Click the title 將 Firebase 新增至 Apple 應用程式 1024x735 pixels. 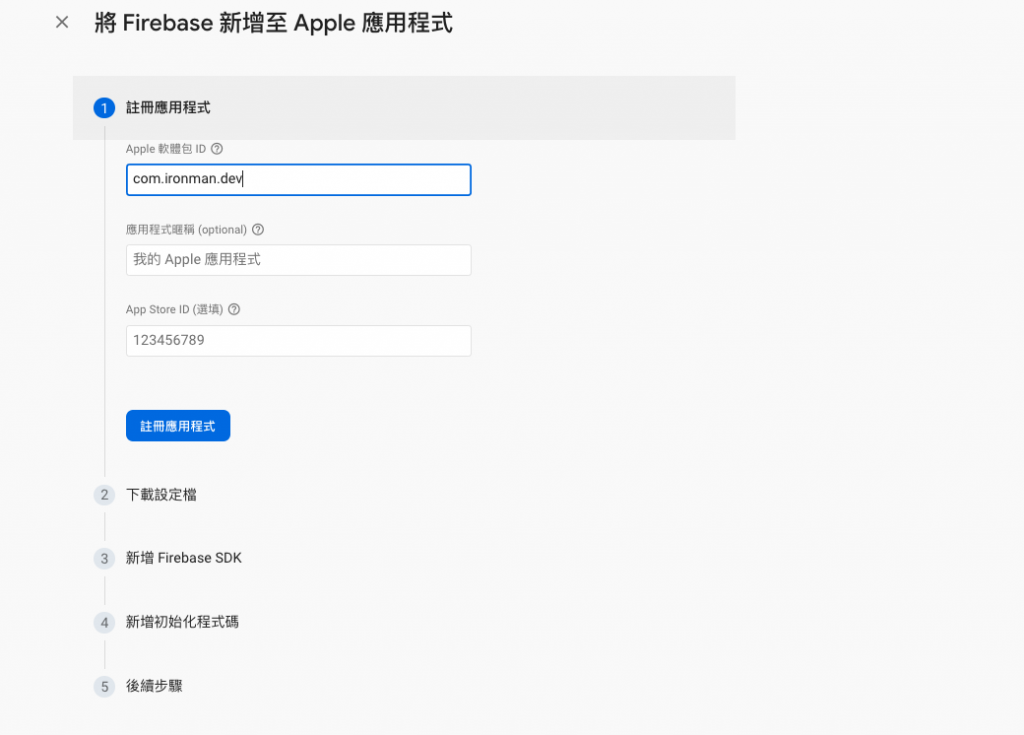273,23
